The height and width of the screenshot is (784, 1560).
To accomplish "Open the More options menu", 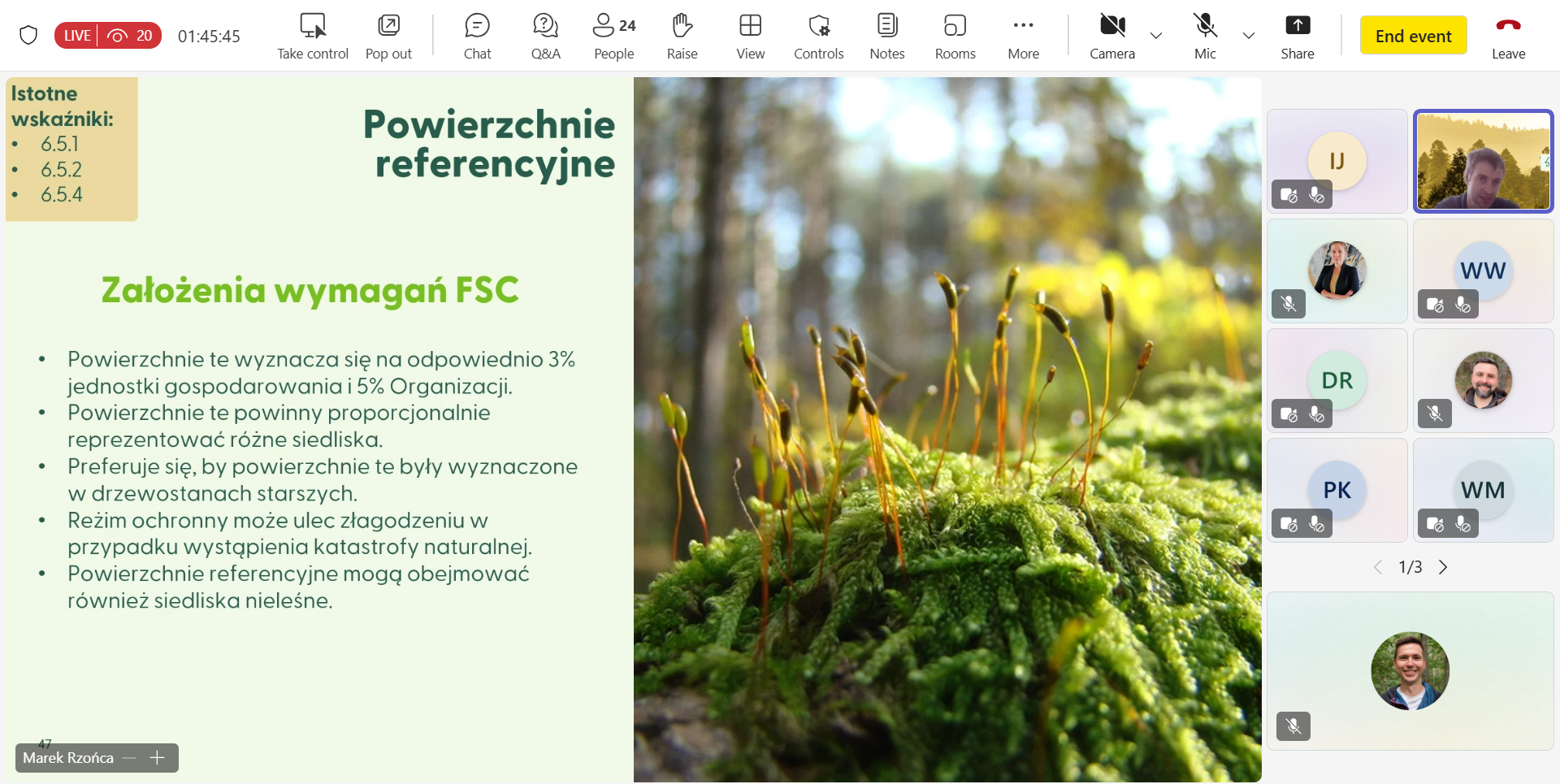I will point(1023,36).
